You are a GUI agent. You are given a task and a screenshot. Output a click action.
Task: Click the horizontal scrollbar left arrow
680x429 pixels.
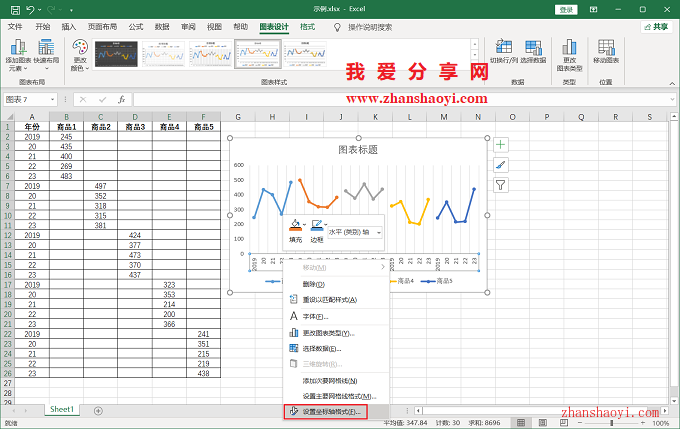418,410
